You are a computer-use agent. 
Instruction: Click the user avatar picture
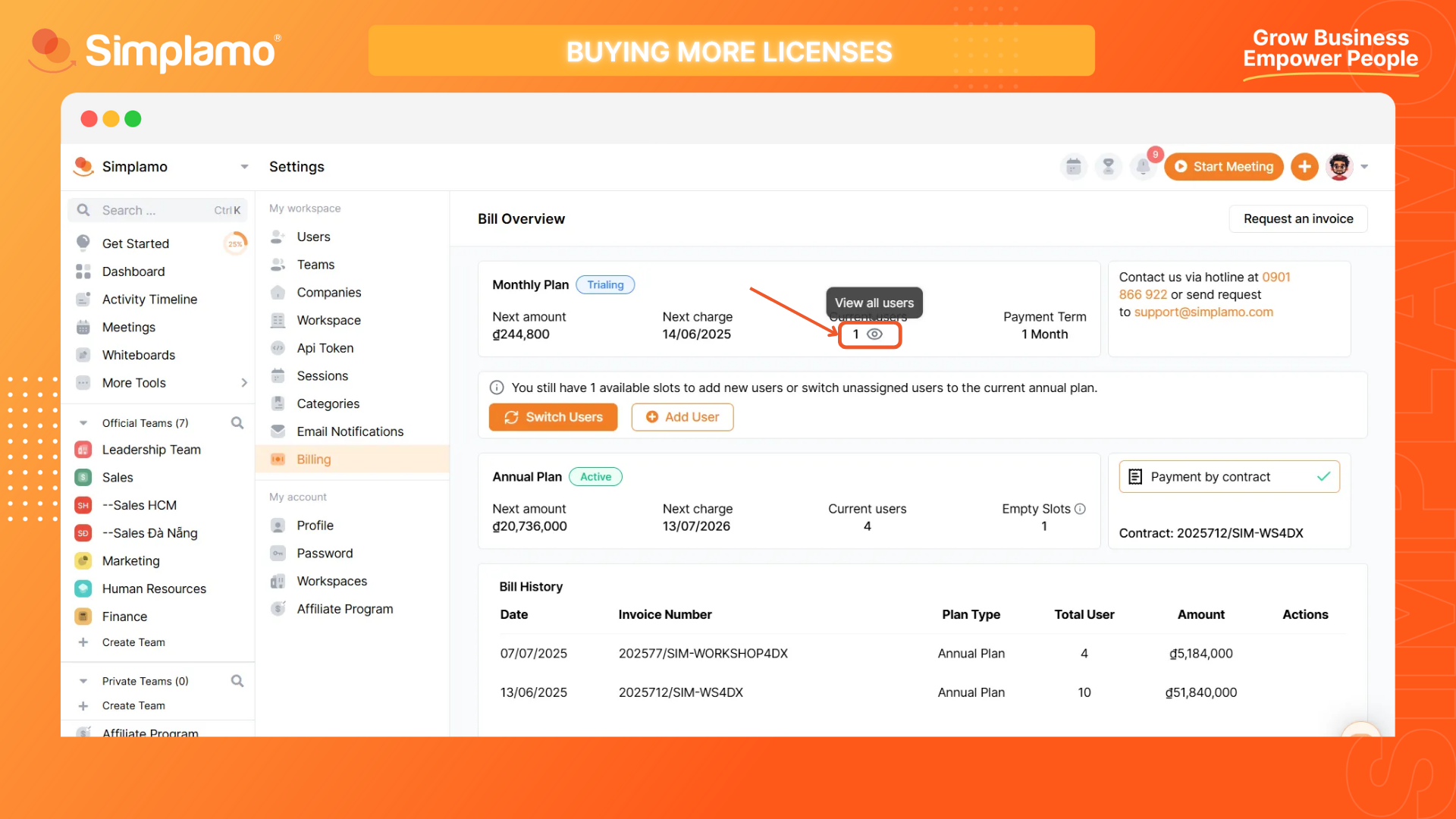pos(1339,166)
